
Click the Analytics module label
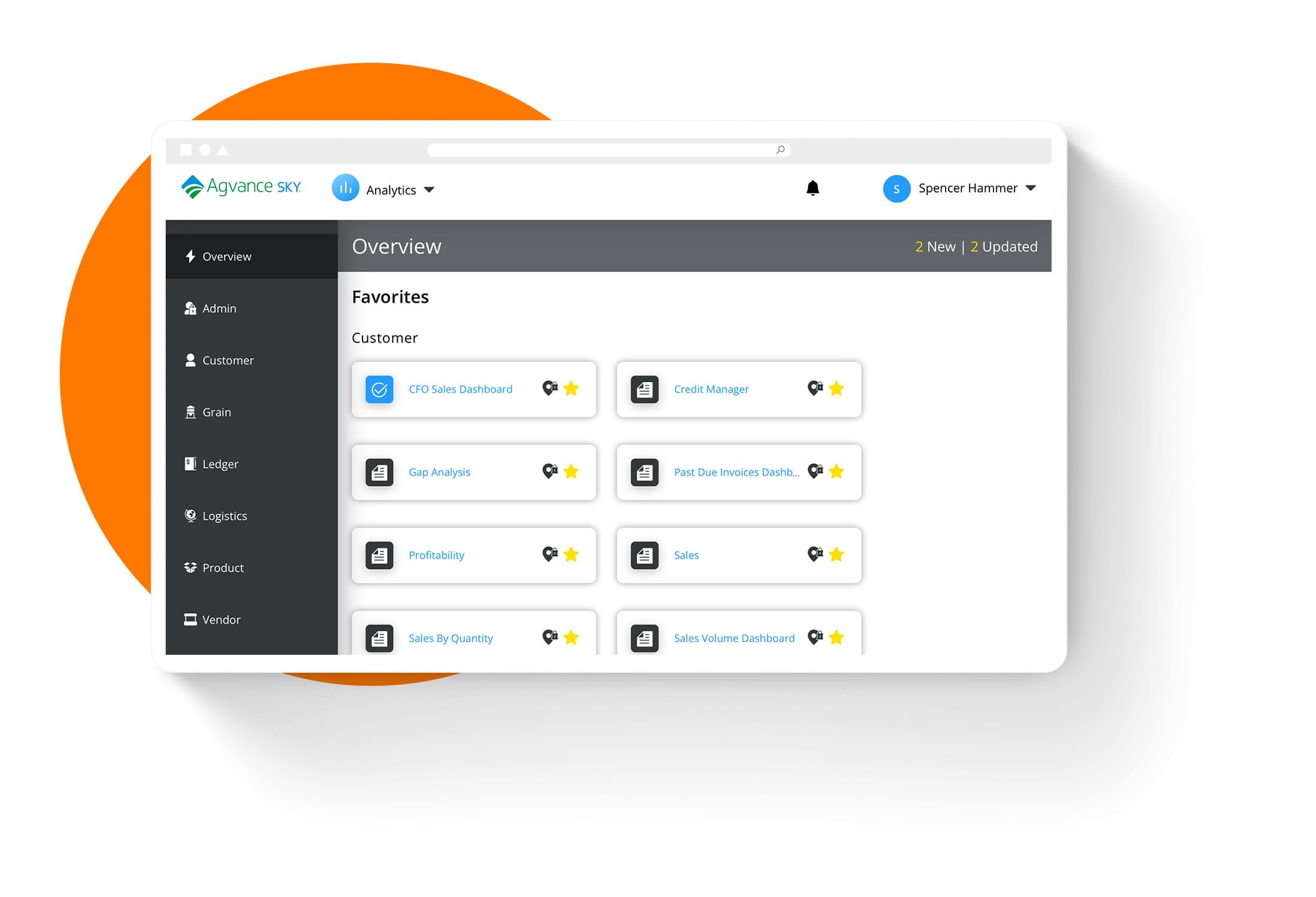coord(391,190)
